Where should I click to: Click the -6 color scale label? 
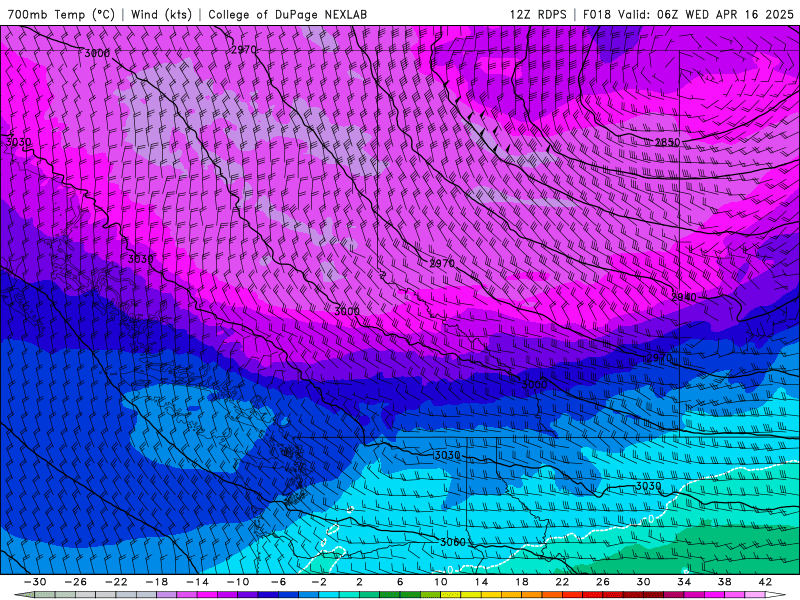tap(278, 582)
